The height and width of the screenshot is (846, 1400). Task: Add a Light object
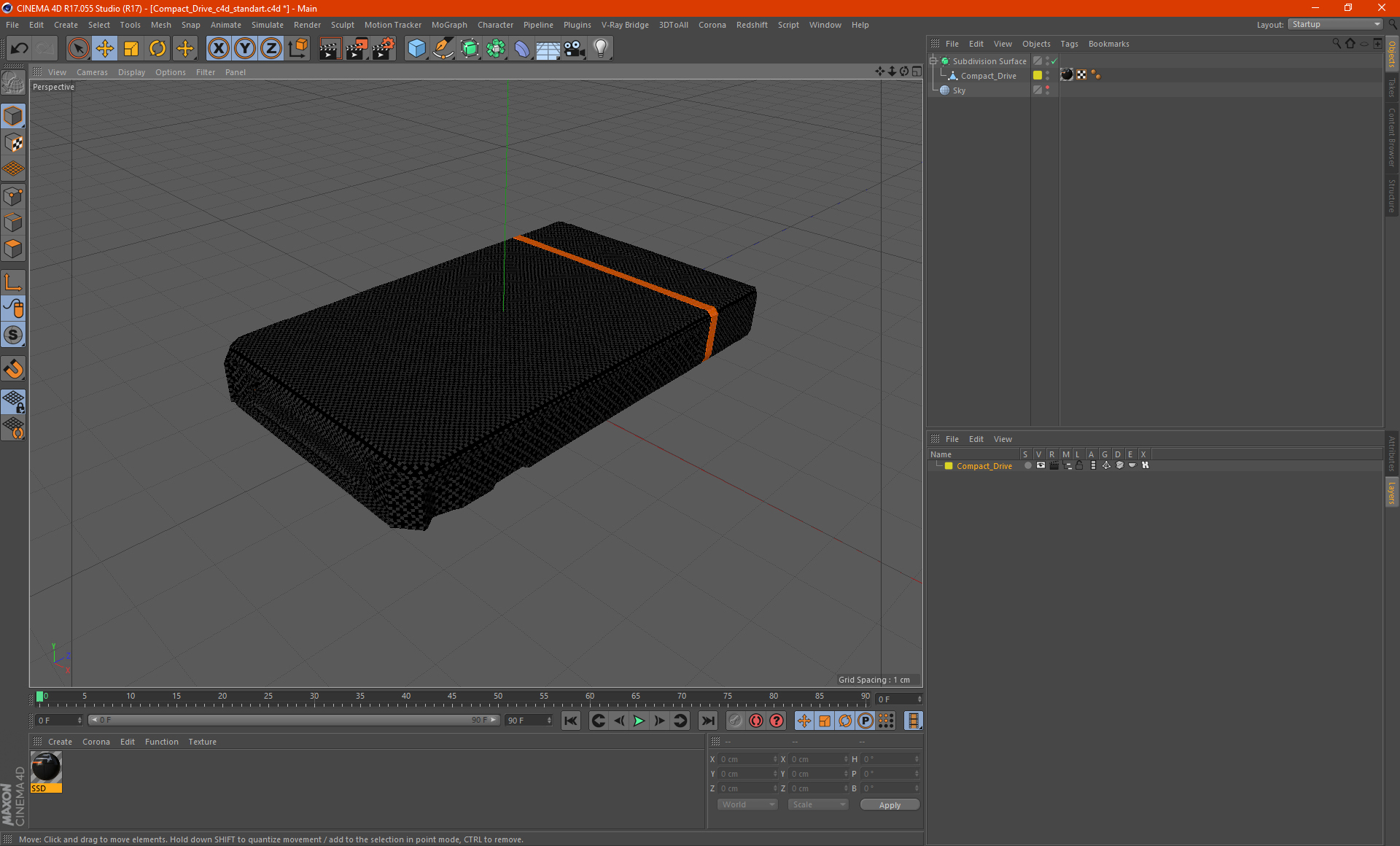tap(600, 49)
